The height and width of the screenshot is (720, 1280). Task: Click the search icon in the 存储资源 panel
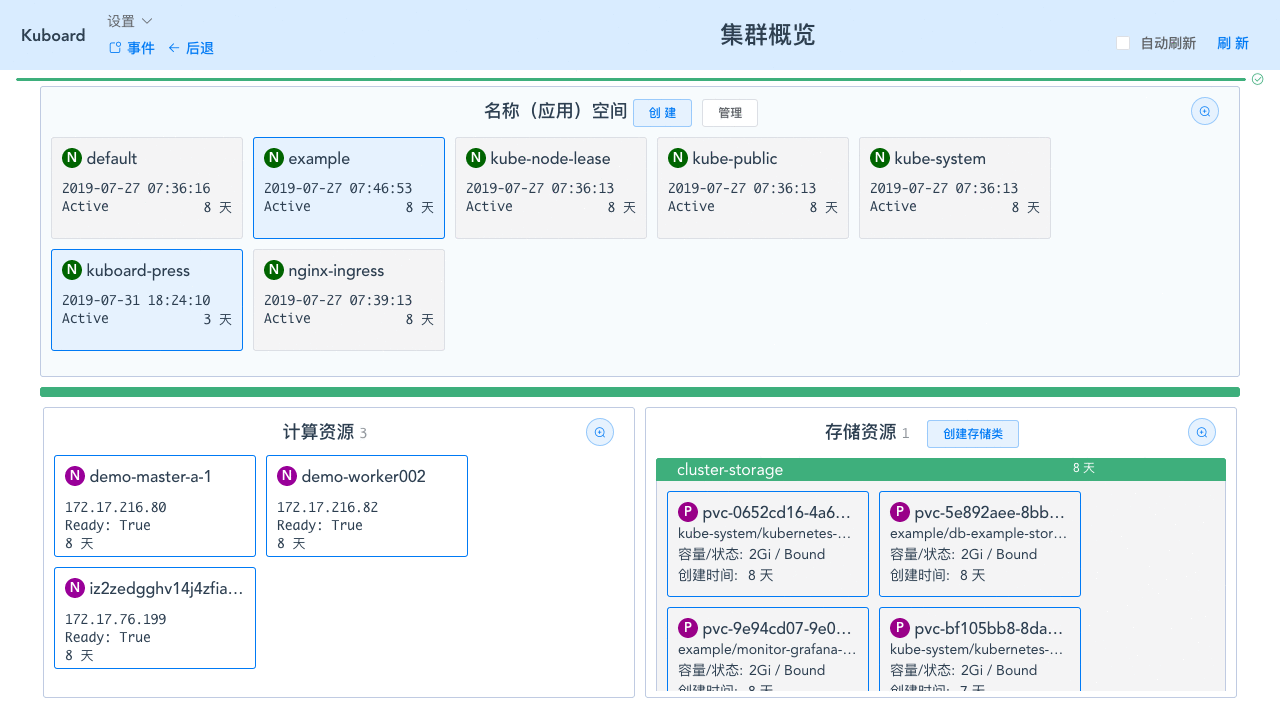pyautogui.click(x=1201, y=431)
